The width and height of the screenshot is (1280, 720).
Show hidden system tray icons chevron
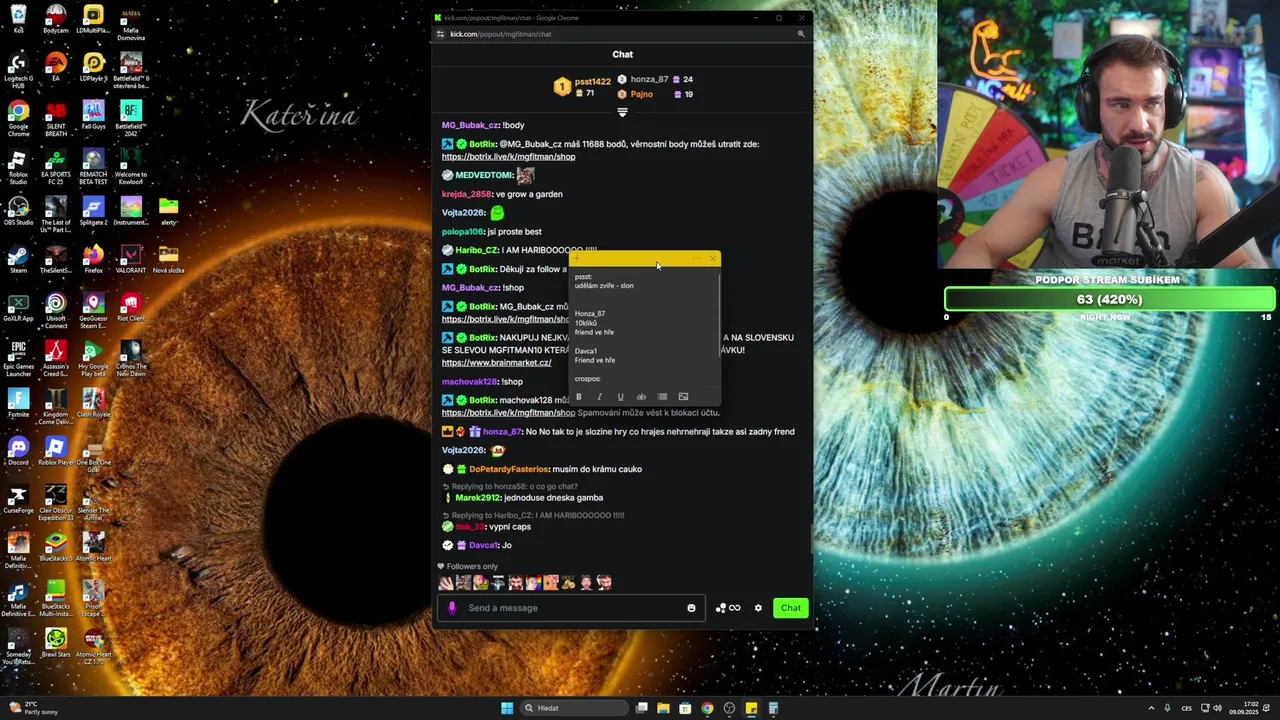(x=1150, y=708)
